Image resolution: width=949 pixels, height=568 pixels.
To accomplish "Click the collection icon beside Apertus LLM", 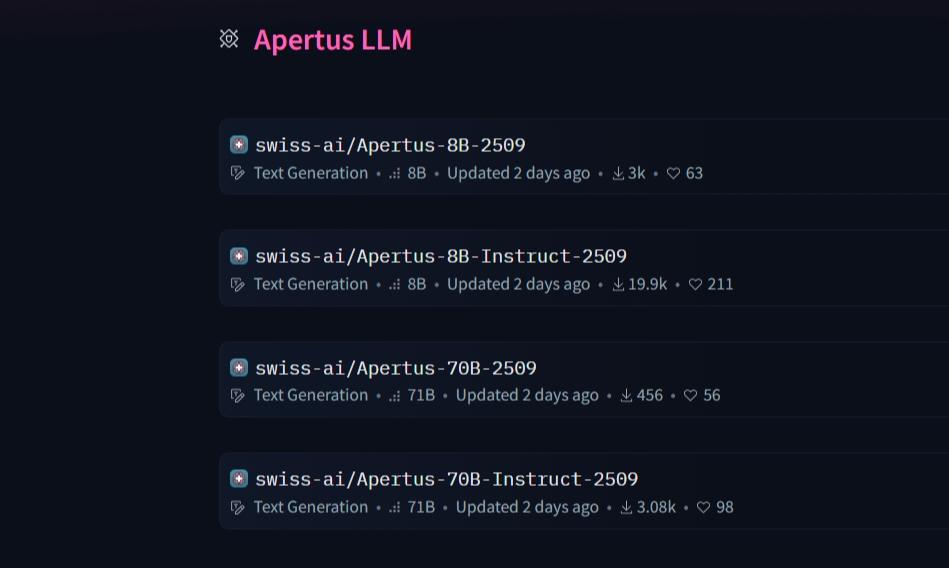I will coord(229,39).
